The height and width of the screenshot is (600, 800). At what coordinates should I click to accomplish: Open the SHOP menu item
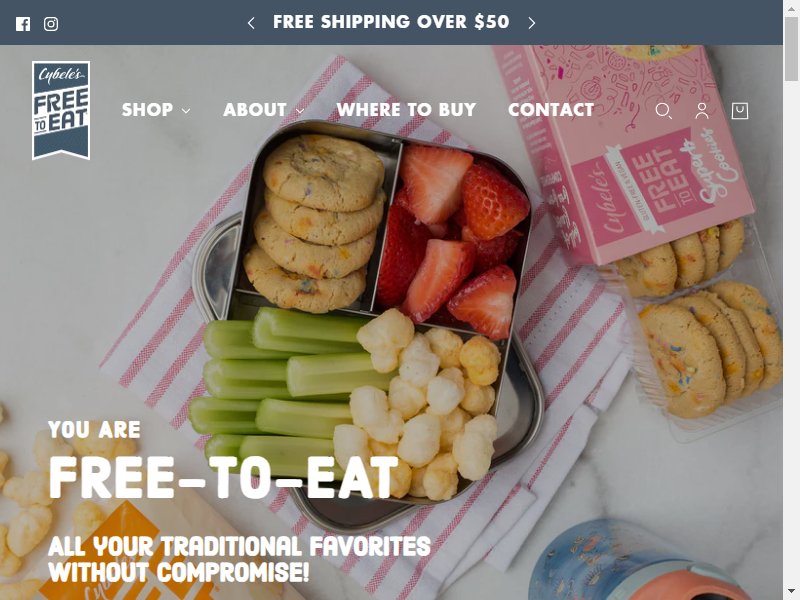pos(147,109)
